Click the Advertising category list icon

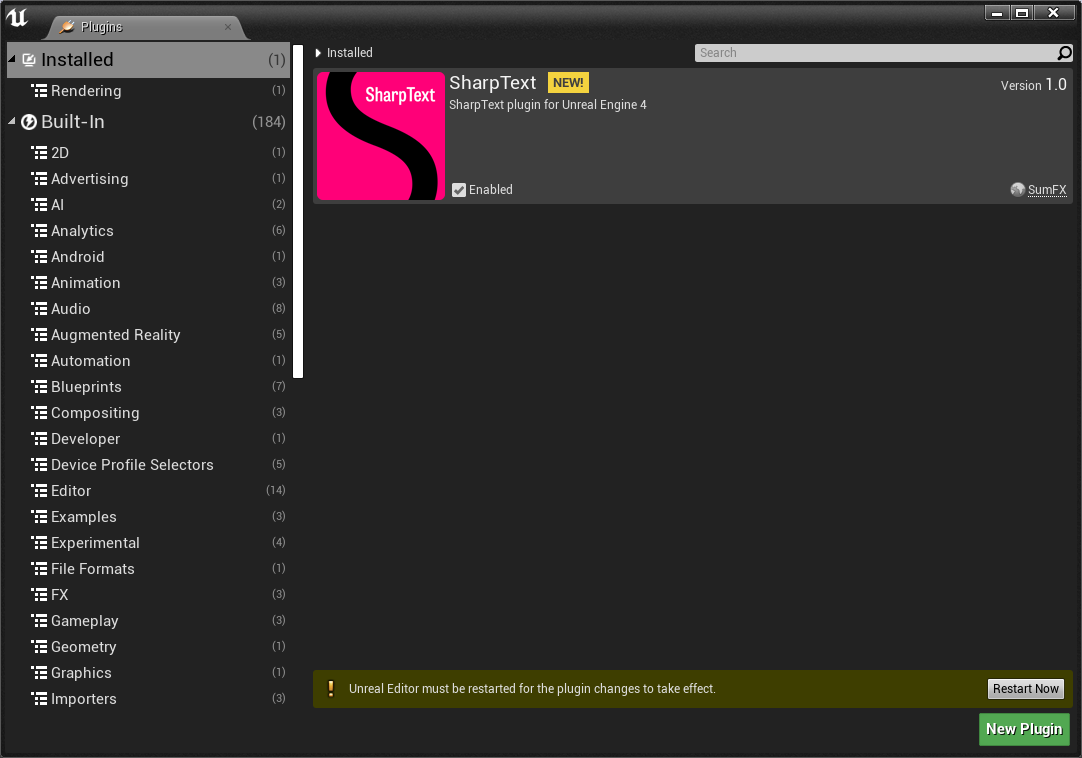point(39,179)
